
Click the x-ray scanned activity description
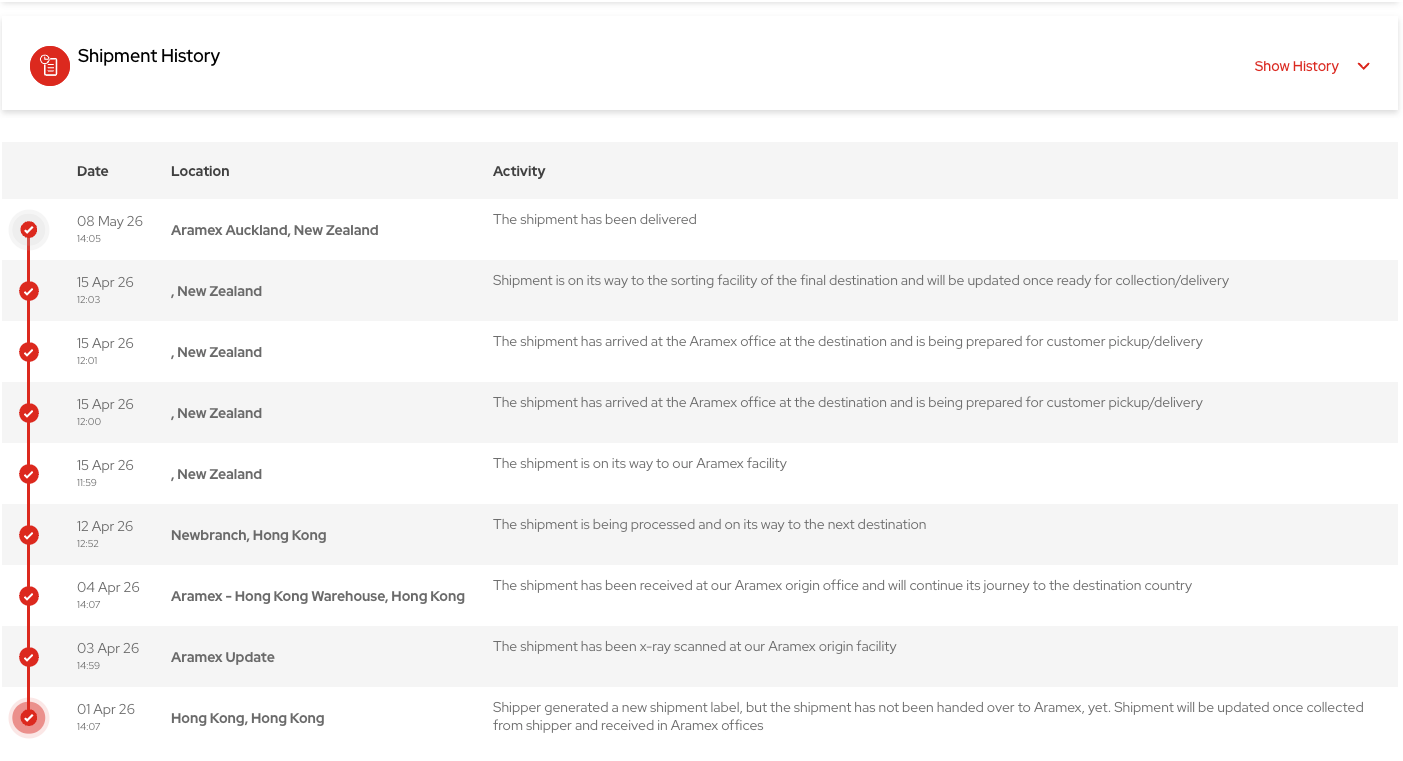pyautogui.click(x=695, y=646)
